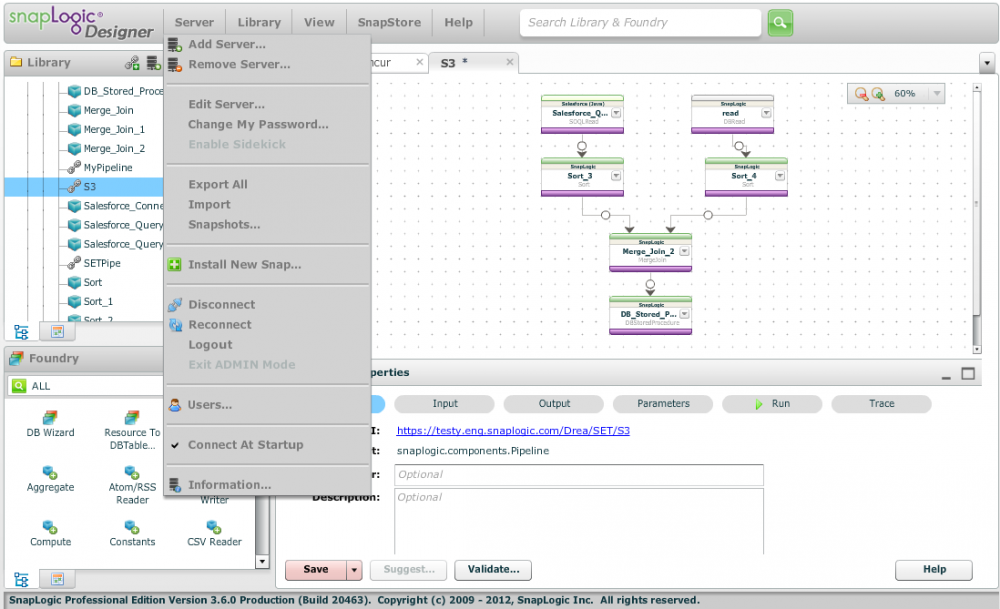Open the Save button dropdown arrow
1000x609 pixels.
(355, 570)
